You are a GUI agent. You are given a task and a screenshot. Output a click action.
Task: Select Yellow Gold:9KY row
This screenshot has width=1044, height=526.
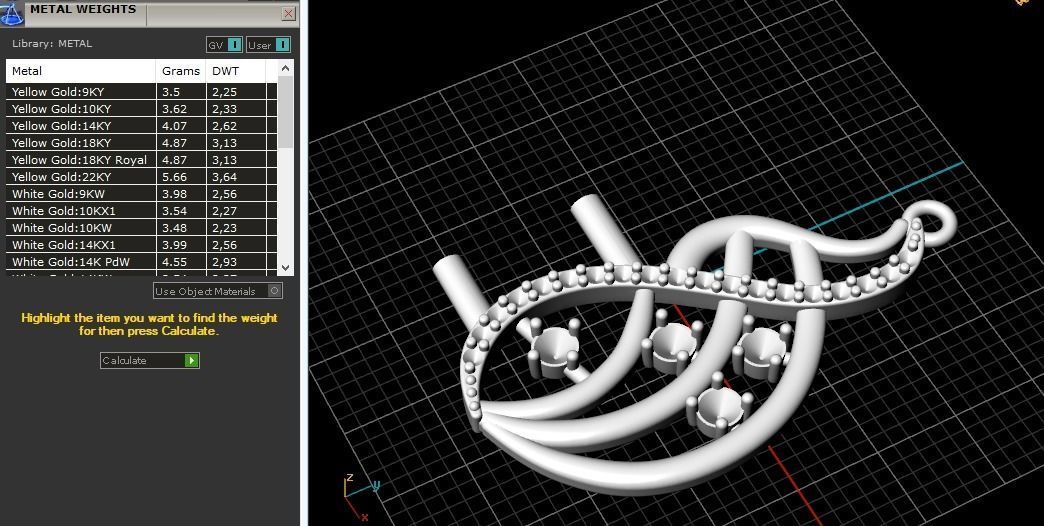pyautogui.click(x=141, y=92)
